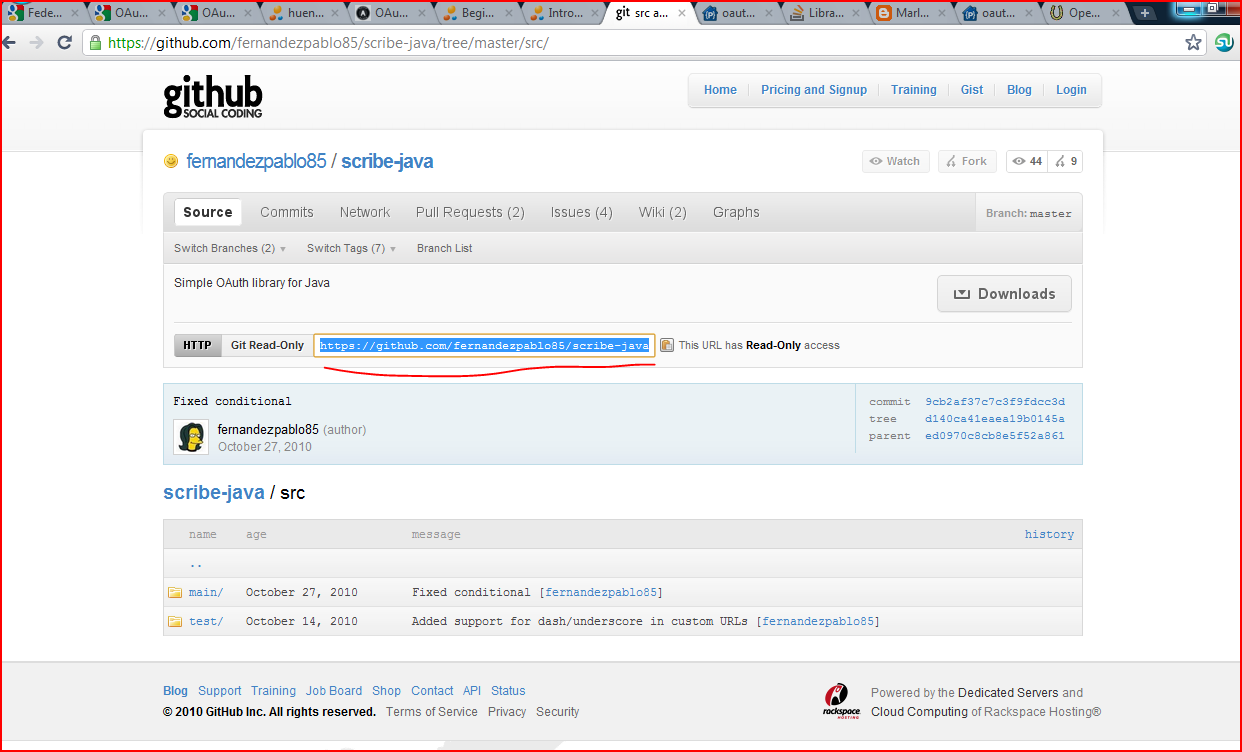Open parent commit ed0970c8cb8e5f52a861
Viewport: 1242px width, 752px height.
point(995,436)
